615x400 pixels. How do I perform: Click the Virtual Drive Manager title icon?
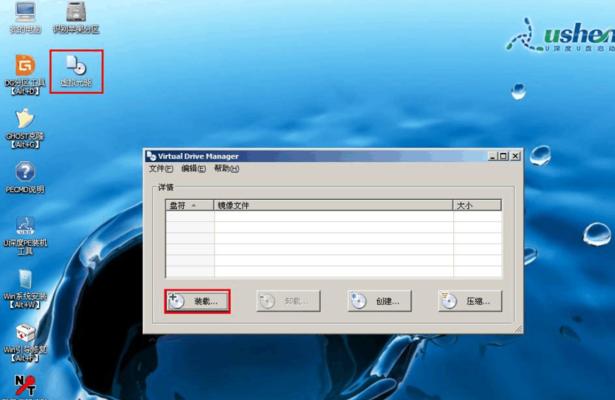pyautogui.click(x=151, y=156)
